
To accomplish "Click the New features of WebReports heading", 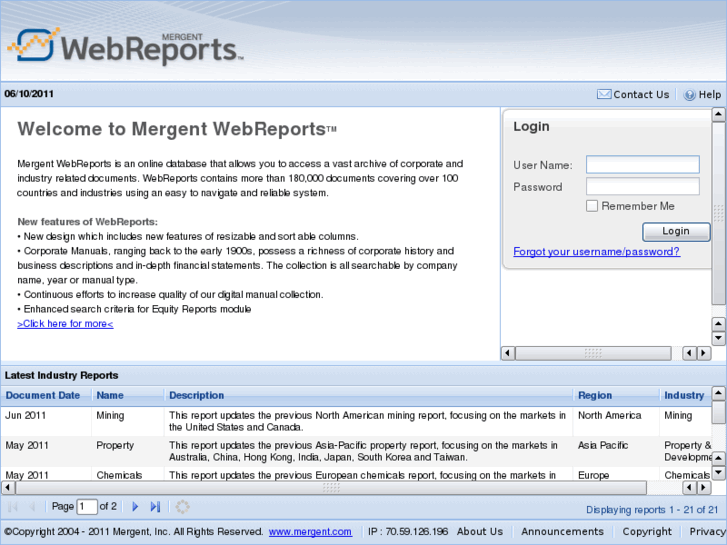I will [88, 222].
